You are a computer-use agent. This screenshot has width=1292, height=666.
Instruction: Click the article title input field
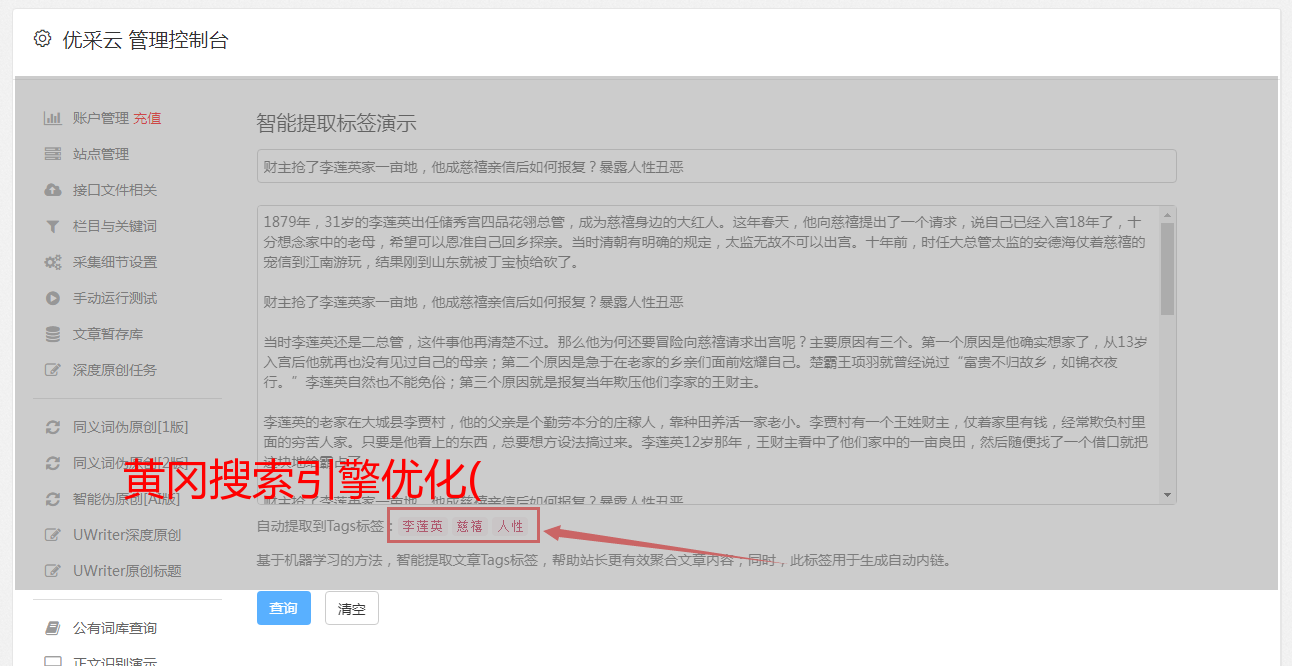pyautogui.click(x=716, y=166)
